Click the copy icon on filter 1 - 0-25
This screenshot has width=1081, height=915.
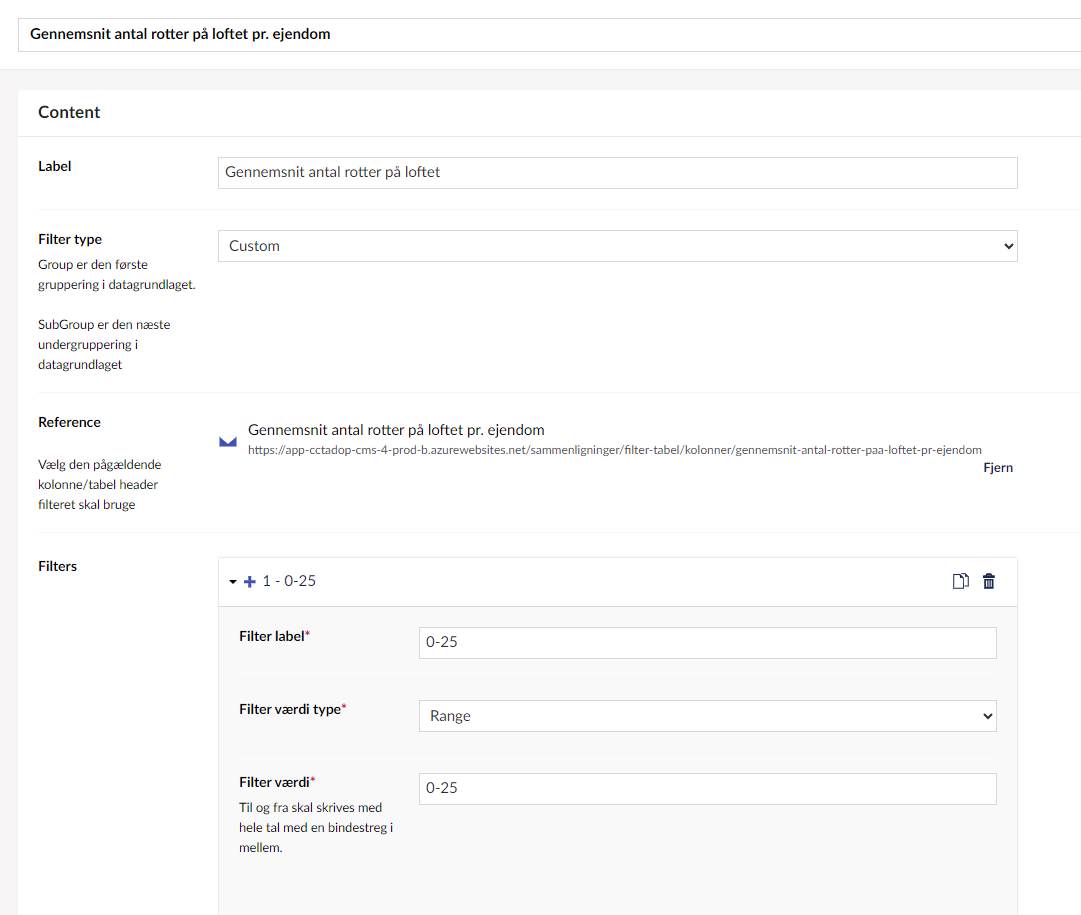pyautogui.click(x=960, y=581)
